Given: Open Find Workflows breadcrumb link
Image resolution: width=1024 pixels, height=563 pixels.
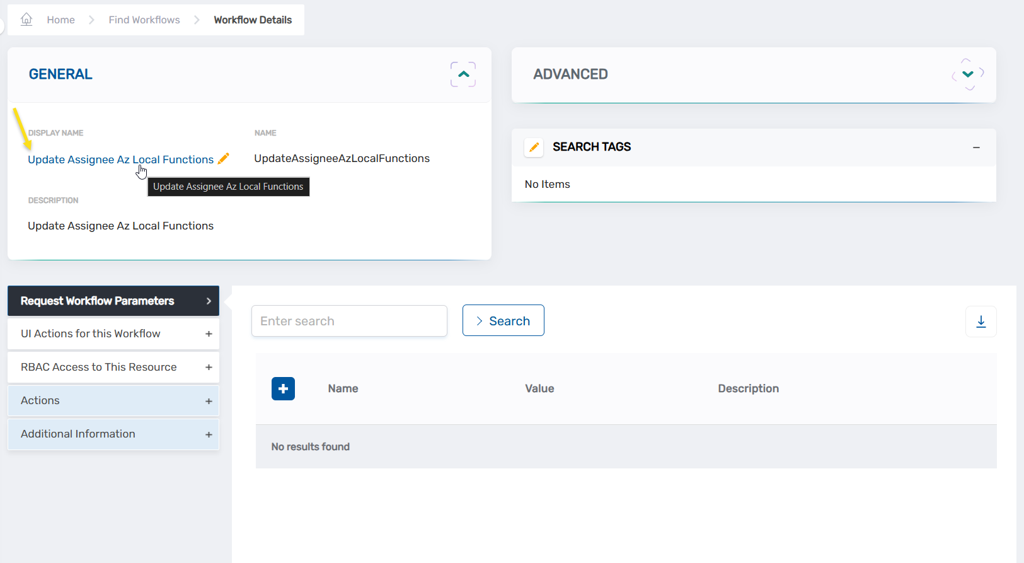Looking at the screenshot, I should (144, 20).
